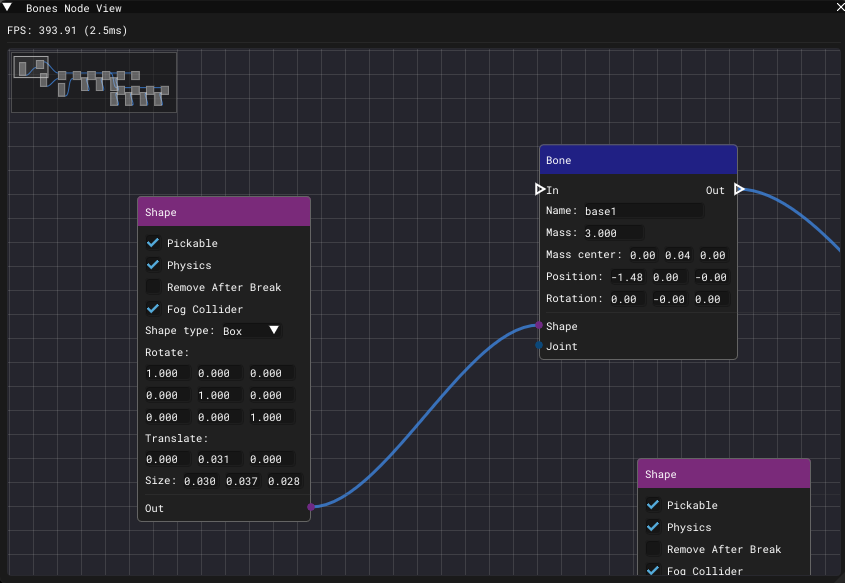Click the left Shape node Out pin
The height and width of the screenshot is (583, 845).
click(x=311, y=508)
